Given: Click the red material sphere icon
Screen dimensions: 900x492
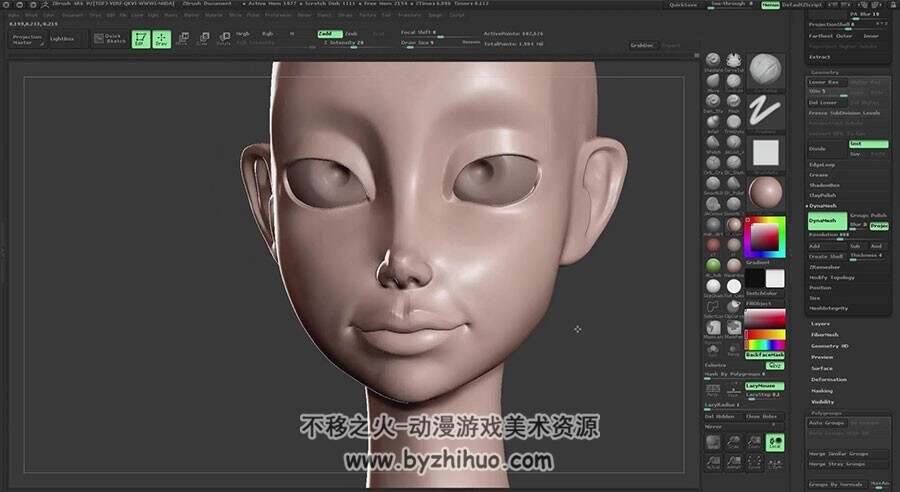Looking at the screenshot, I should (x=713, y=246).
